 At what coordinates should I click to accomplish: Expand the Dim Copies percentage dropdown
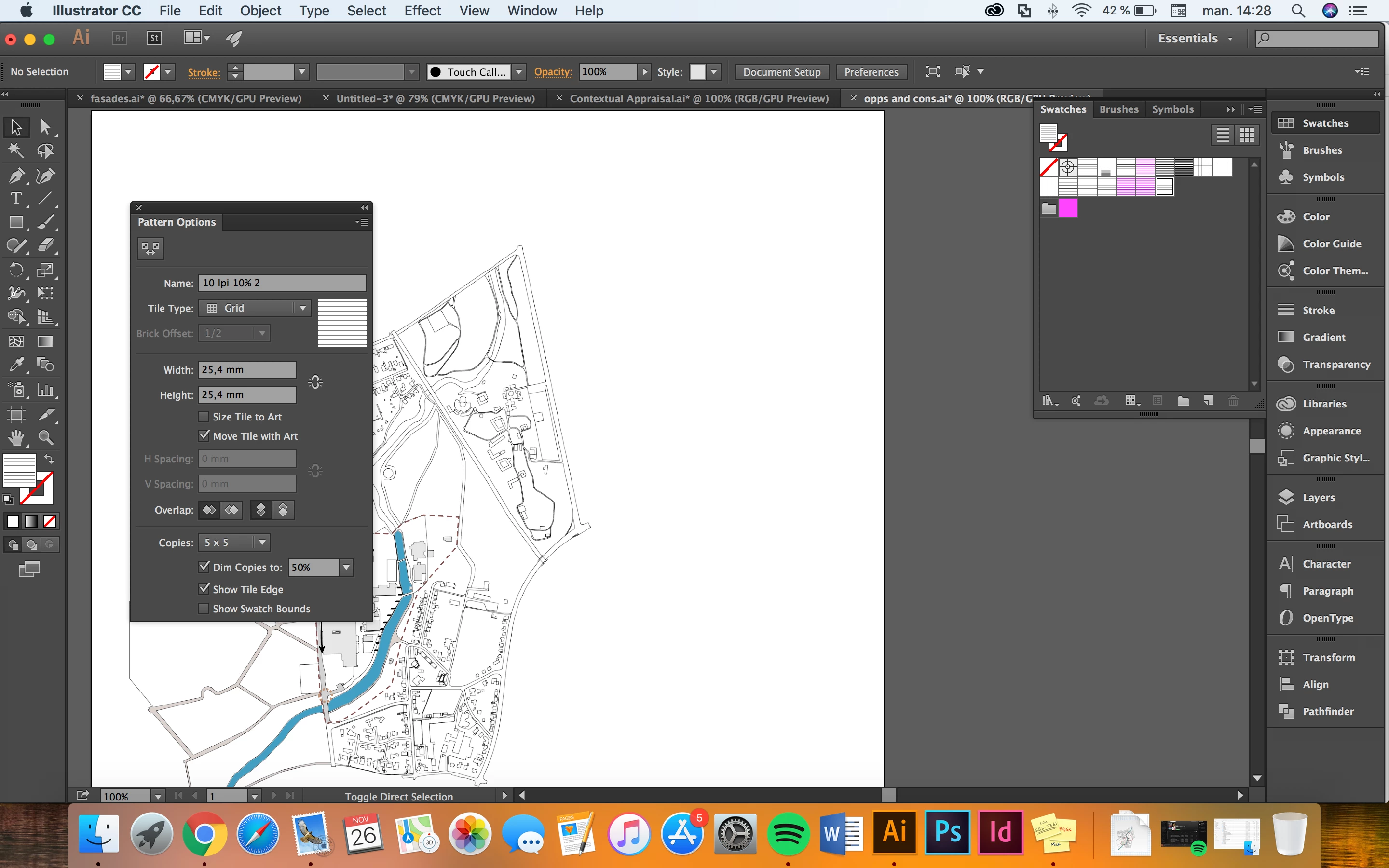tap(346, 567)
